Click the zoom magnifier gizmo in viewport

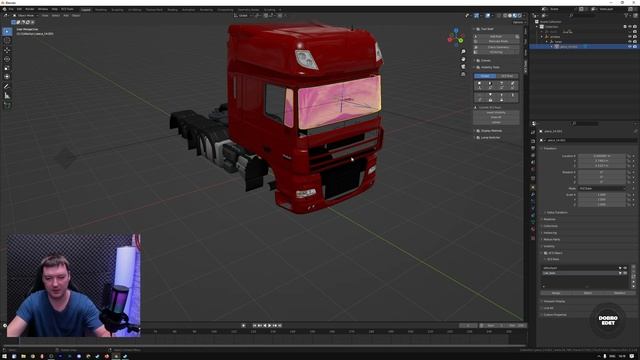point(463,52)
